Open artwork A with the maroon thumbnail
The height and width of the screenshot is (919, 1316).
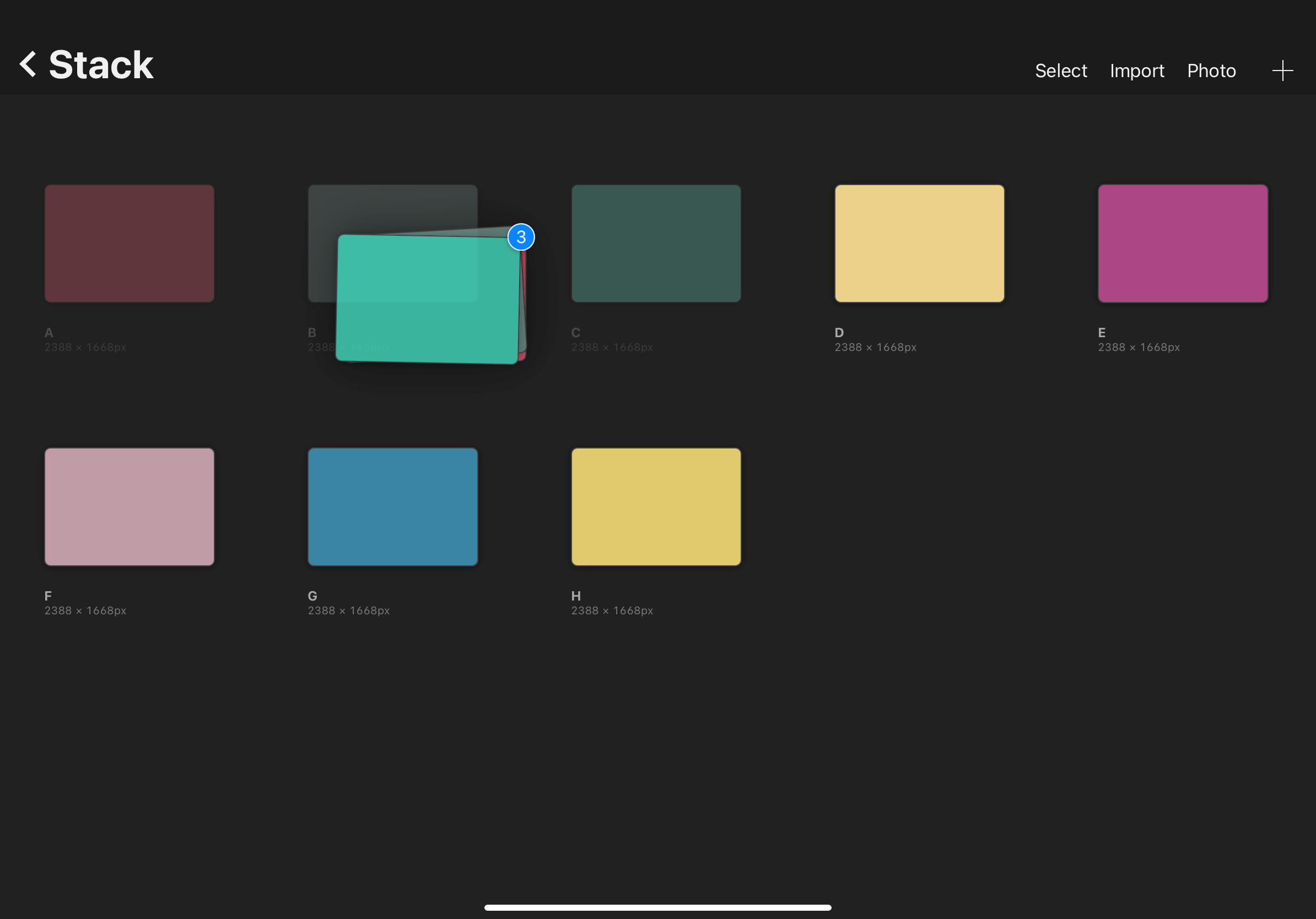pos(128,243)
